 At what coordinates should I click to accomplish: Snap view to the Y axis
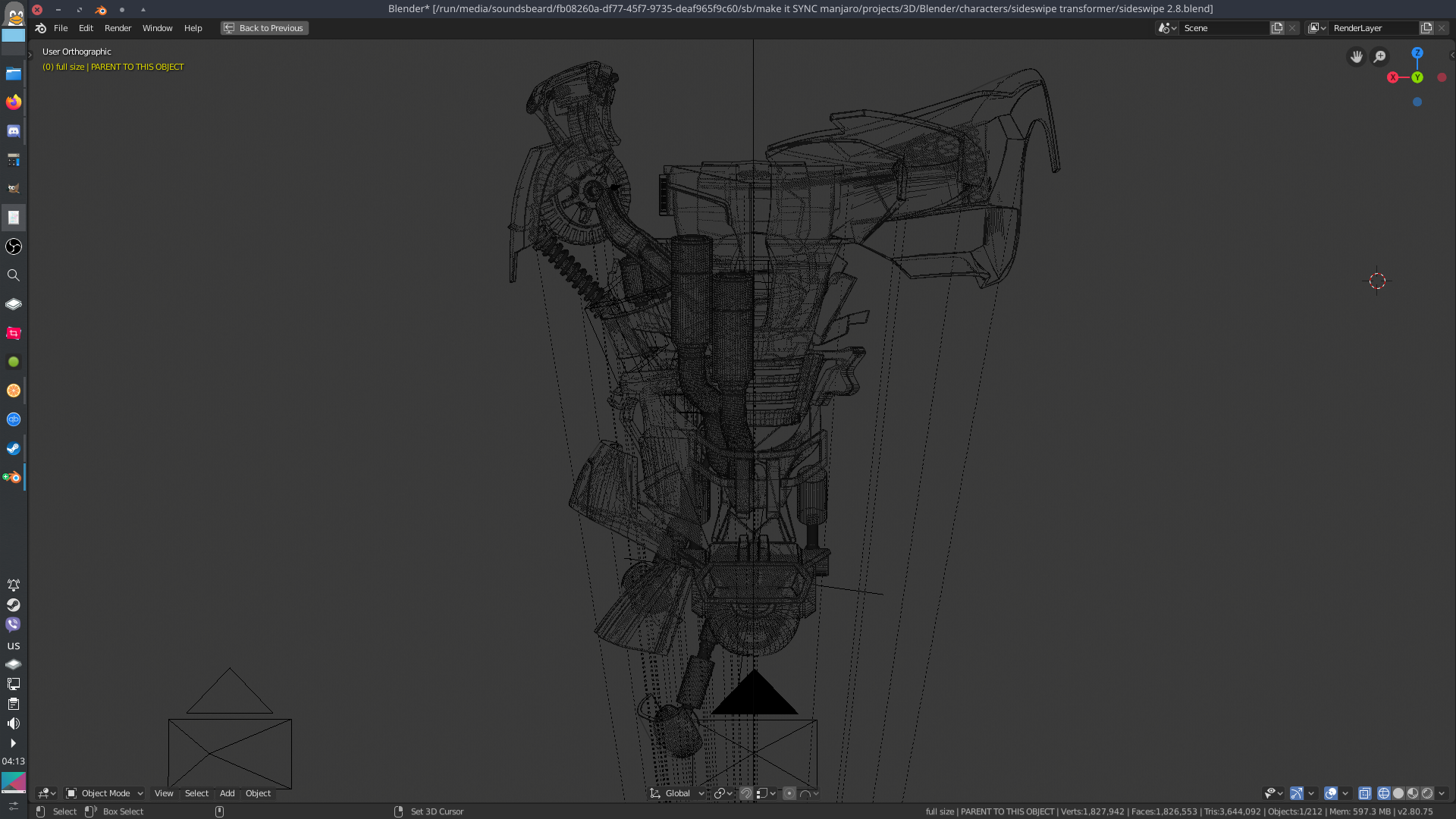[x=1417, y=77]
